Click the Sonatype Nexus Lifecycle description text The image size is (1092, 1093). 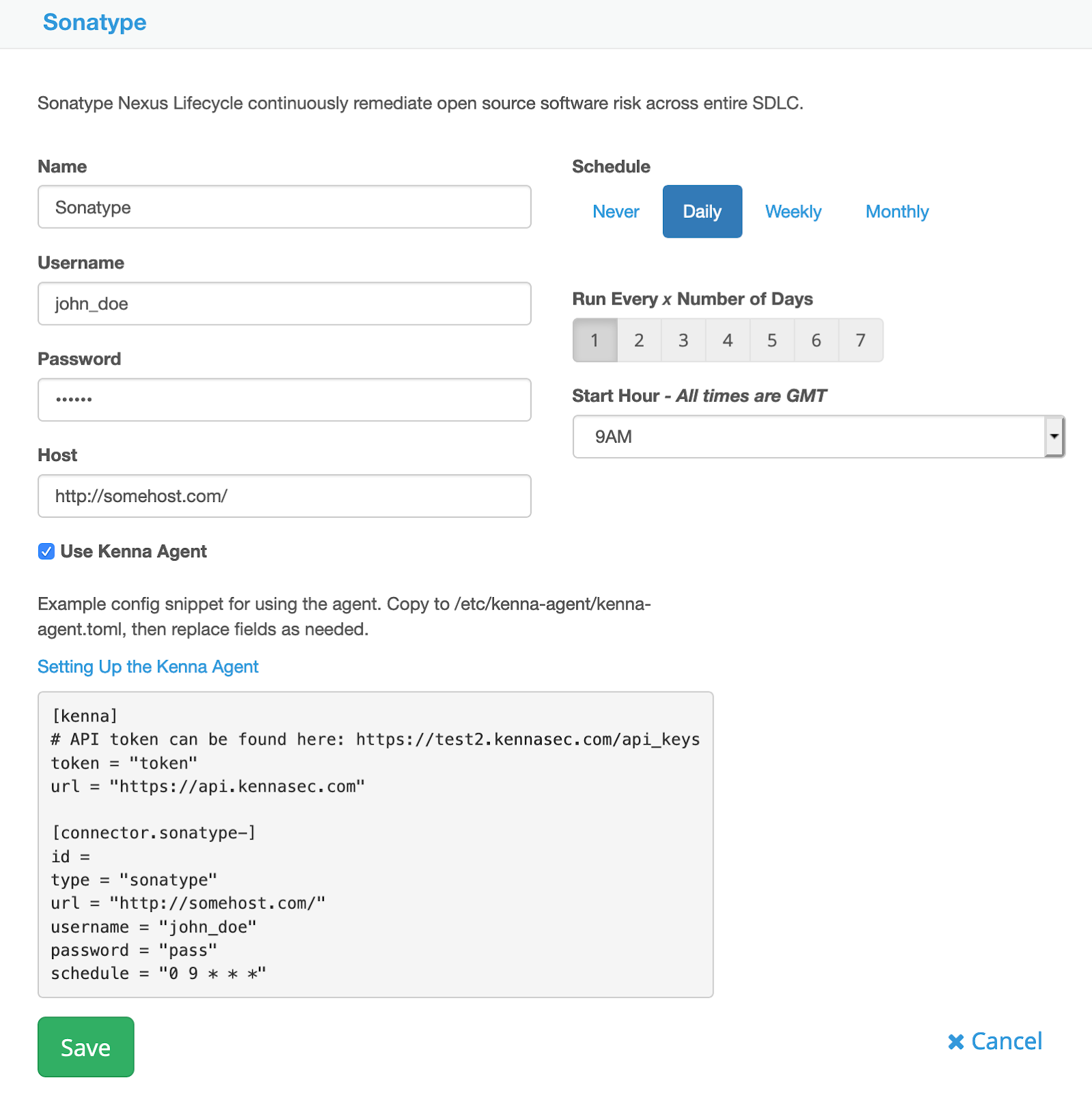tap(420, 103)
